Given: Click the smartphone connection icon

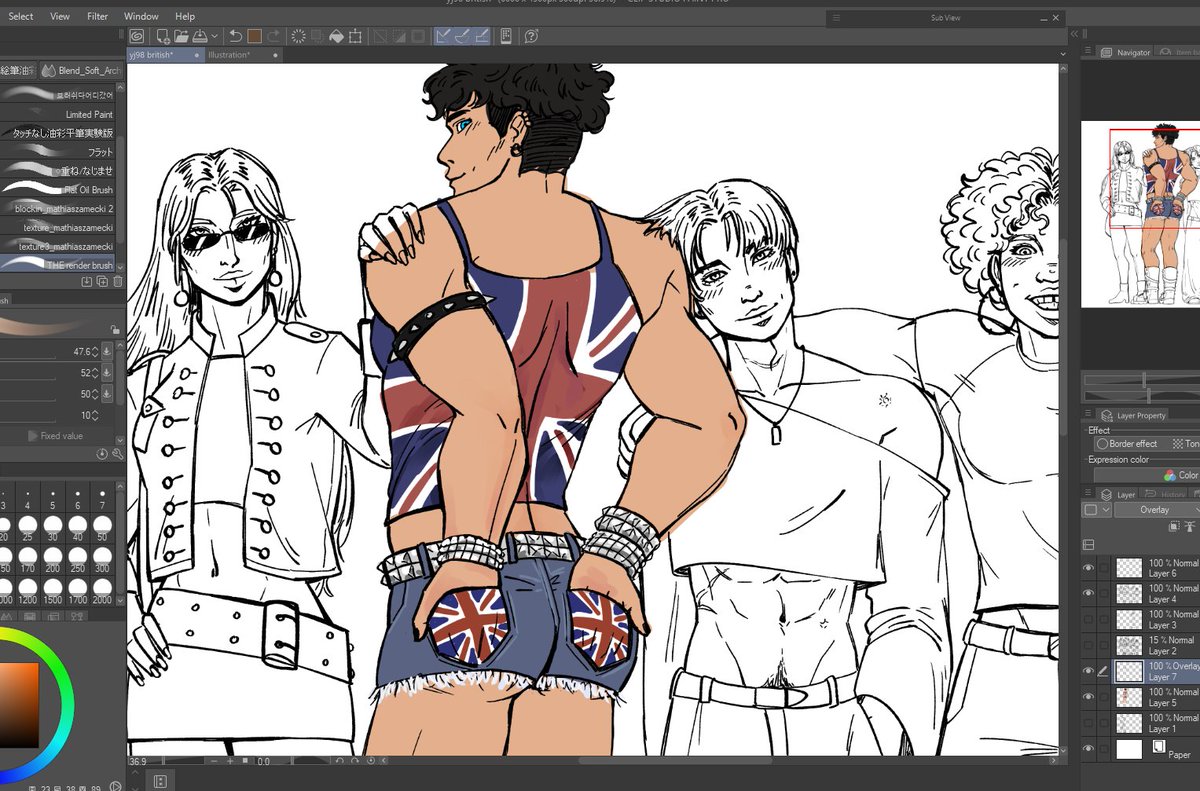Looking at the screenshot, I should pyautogui.click(x=506, y=36).
